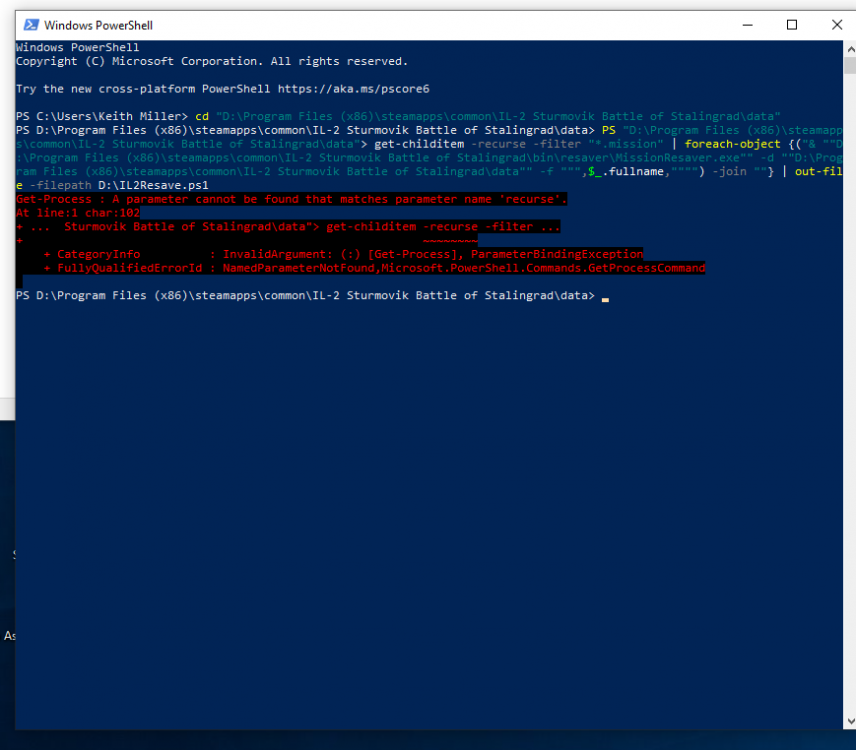Click the maximize button
856x750 pixels.
coord(792,24)
